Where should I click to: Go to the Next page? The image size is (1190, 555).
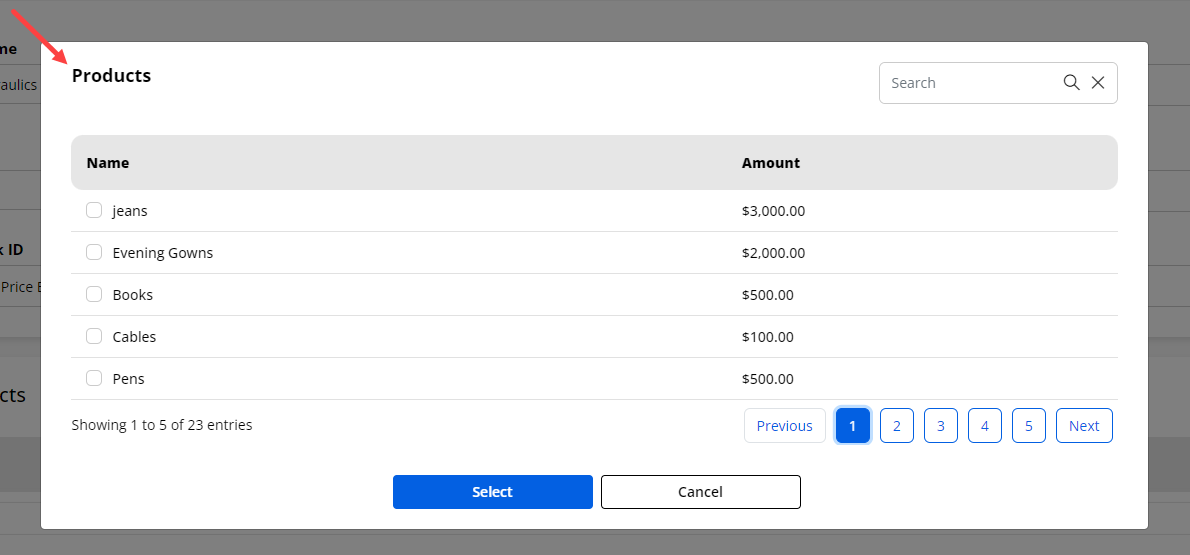[1084, 426]
